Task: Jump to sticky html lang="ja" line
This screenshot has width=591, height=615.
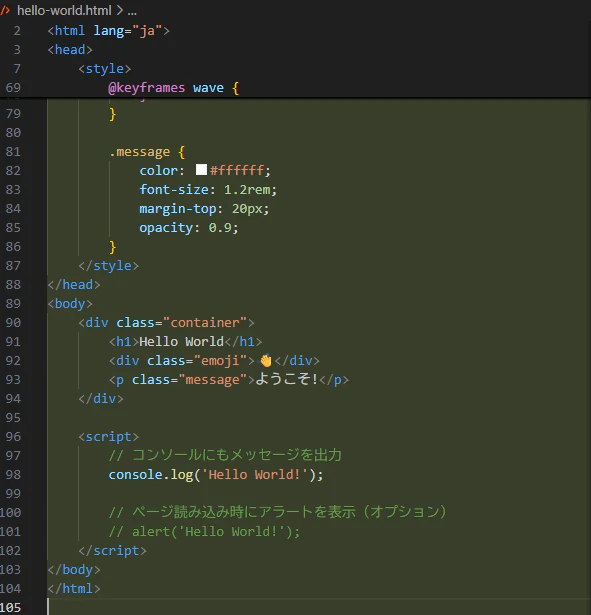Action: 108,31
